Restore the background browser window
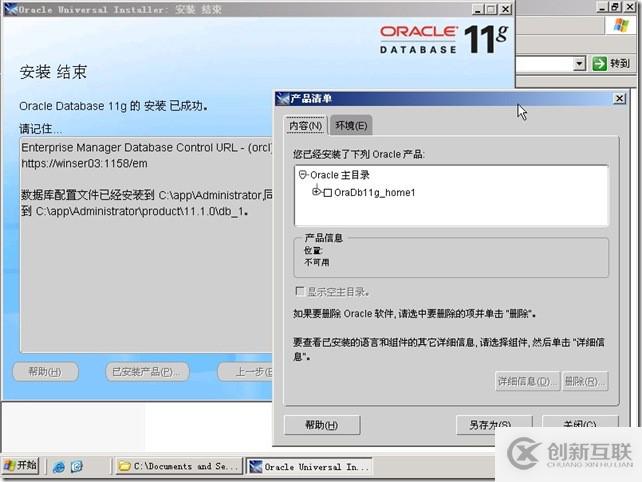 [615, 7]
